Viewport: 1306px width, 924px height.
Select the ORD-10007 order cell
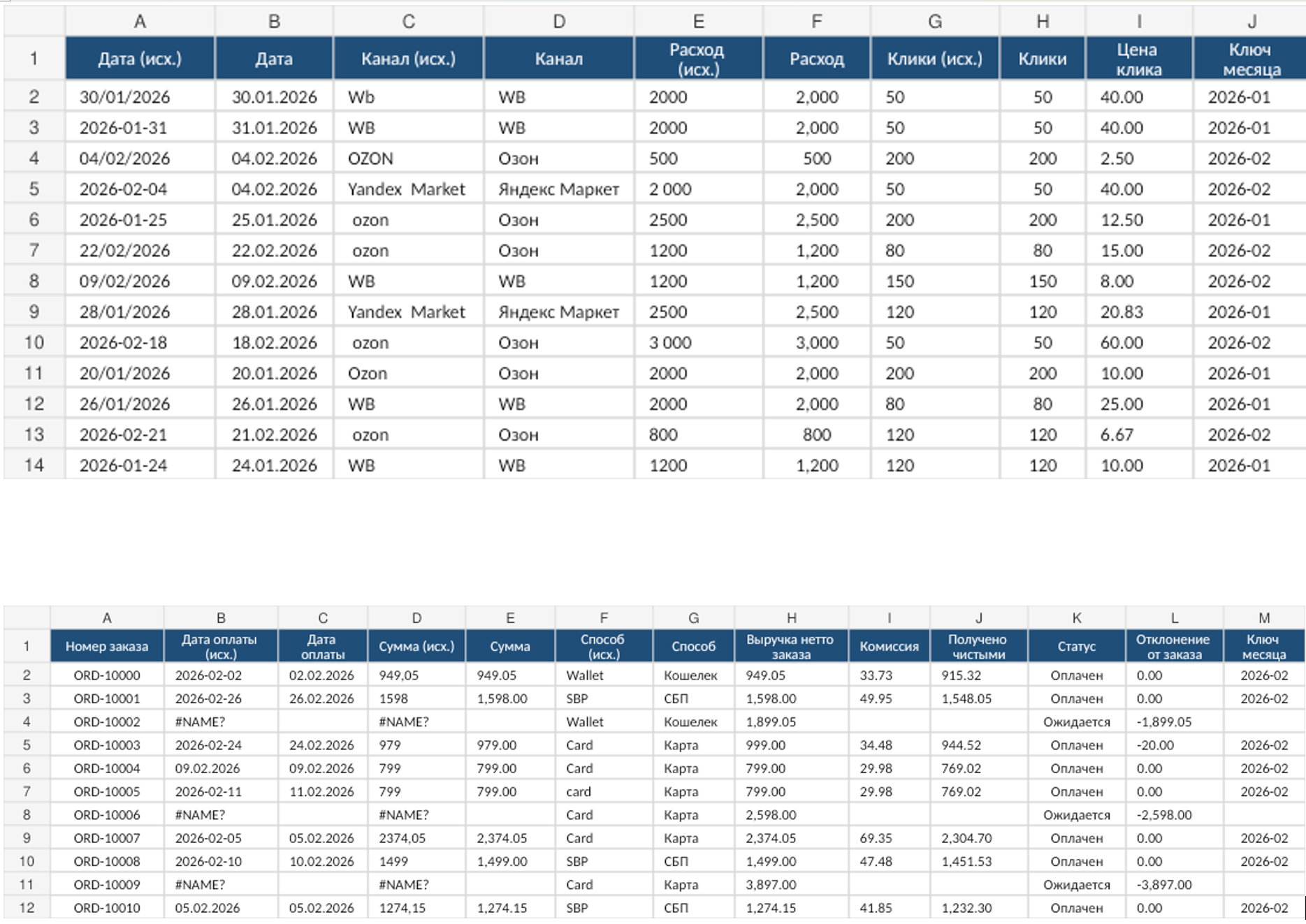[x=107, y=838]
